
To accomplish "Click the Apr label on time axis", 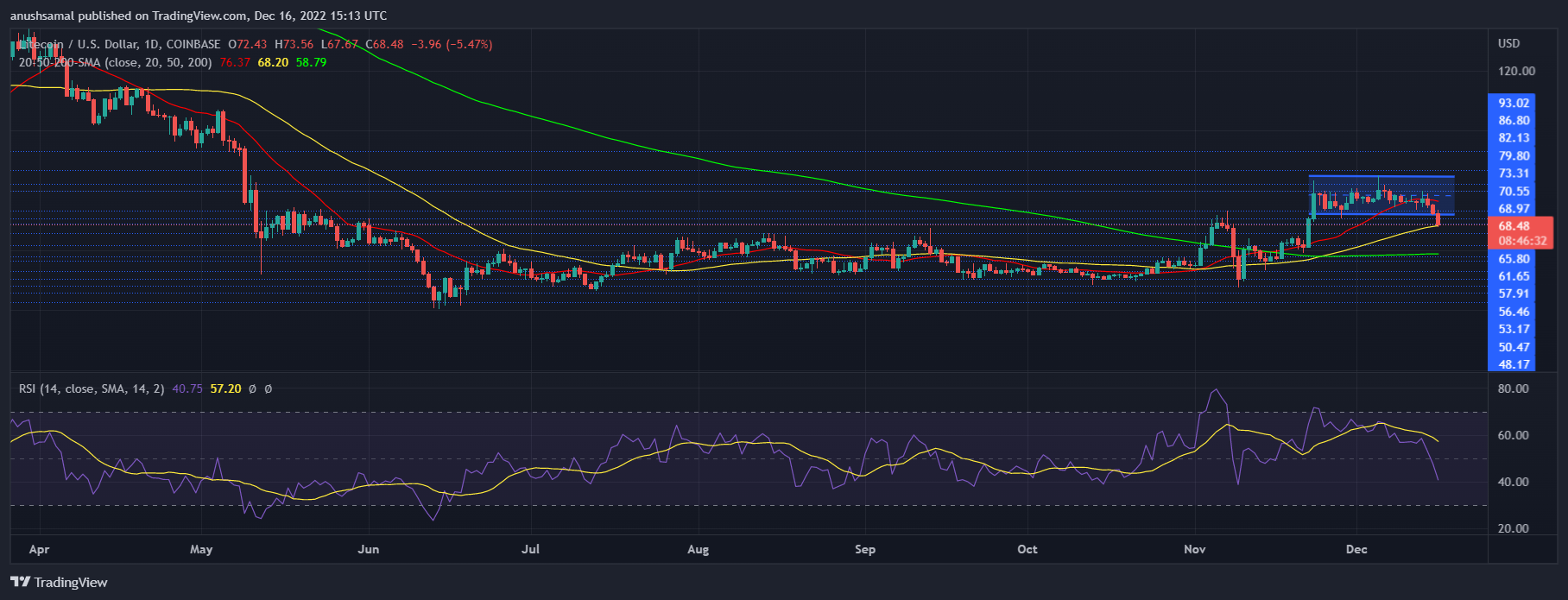I will [x=39, y=549].
